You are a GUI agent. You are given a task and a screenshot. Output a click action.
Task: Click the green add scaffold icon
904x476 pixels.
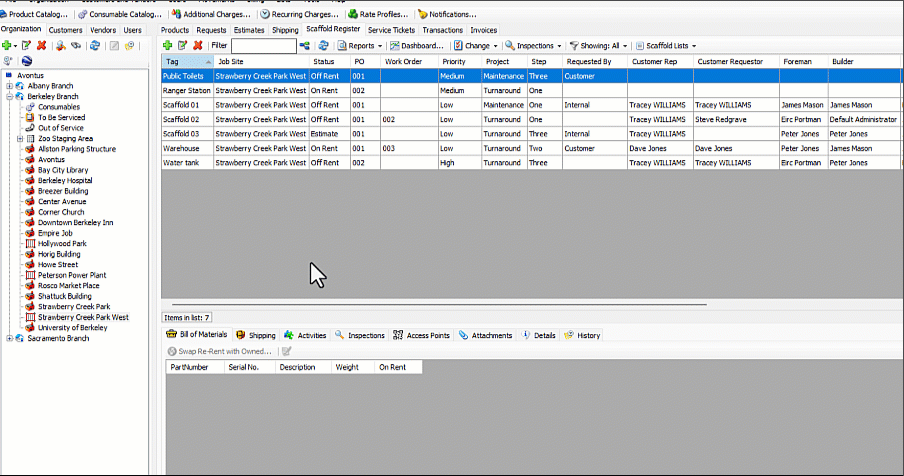point(167,46)
